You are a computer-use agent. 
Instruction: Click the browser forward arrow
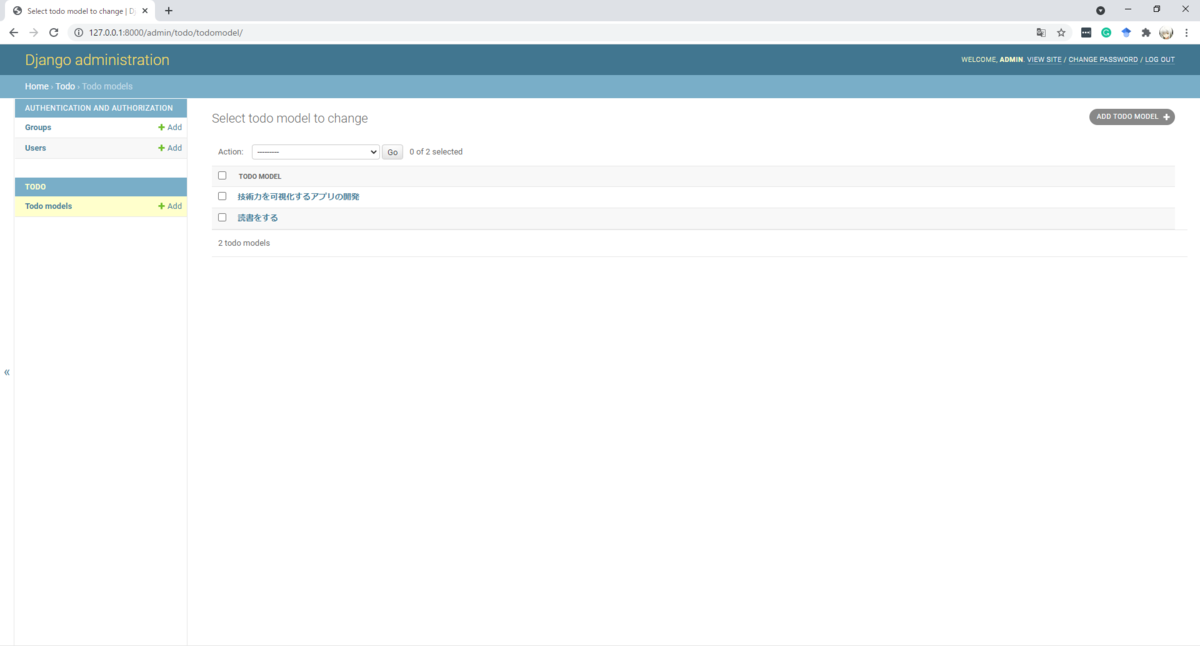(x=33, y=32)
